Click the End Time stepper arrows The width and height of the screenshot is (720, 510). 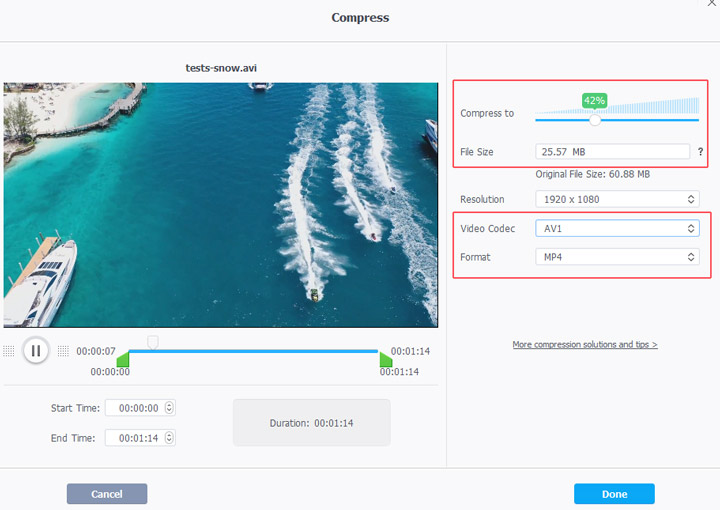(169, 438)
